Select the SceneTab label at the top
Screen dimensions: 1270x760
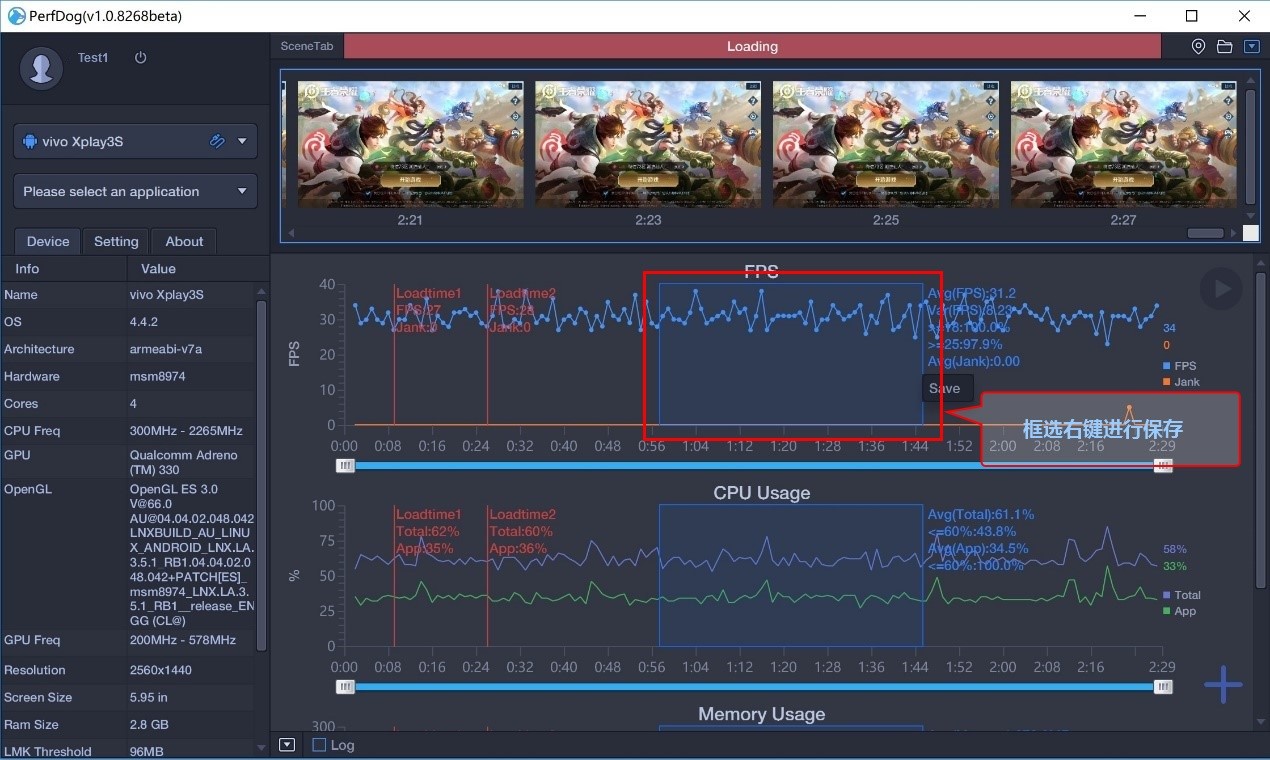[x=306, y=45]
